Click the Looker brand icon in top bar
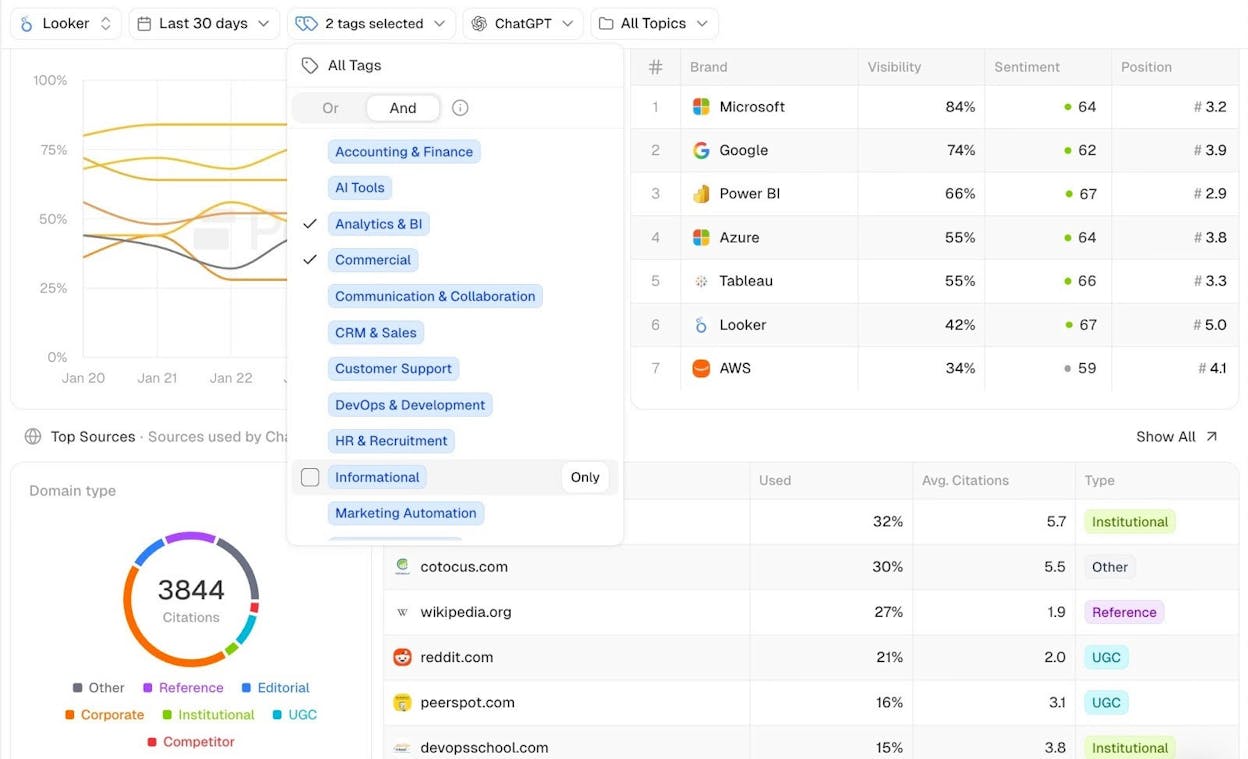Viewport: 1248px width, 759px height. coord(27,23)
